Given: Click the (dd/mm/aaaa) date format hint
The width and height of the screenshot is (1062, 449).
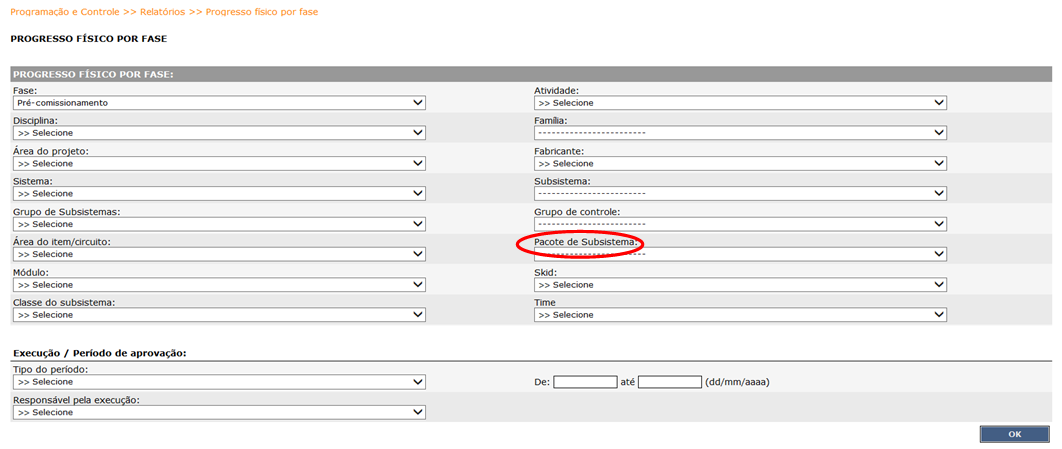Looking at the screenshot, I should pyautogui.click(x=738, y=382).
